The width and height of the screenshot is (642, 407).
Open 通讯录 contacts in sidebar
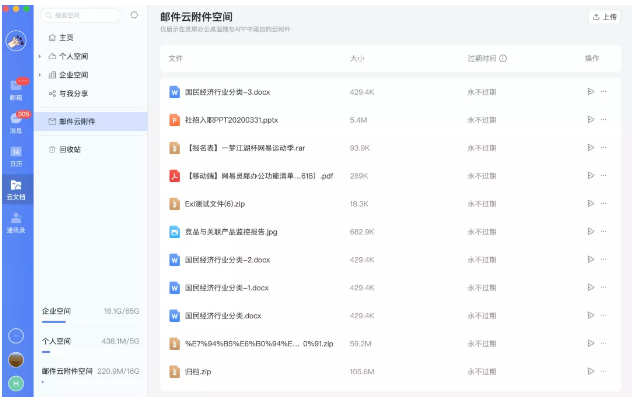pos(16,220)
